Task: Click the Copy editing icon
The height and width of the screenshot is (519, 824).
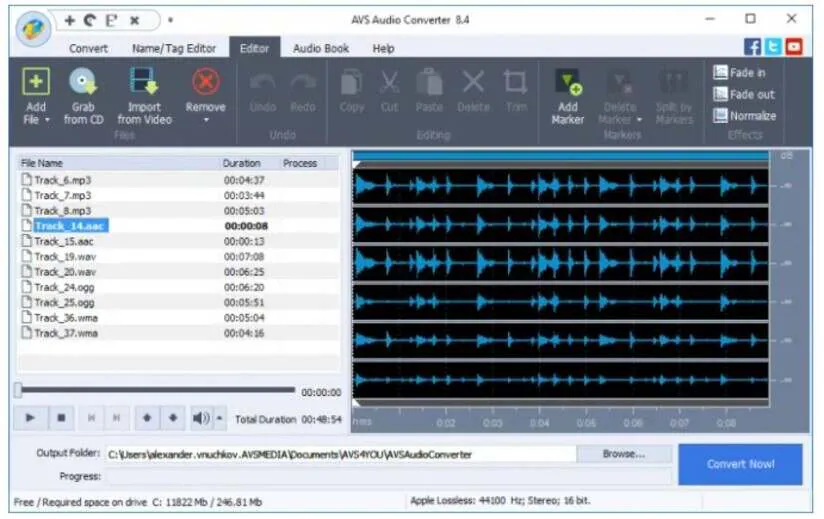Action: (352, 82)
